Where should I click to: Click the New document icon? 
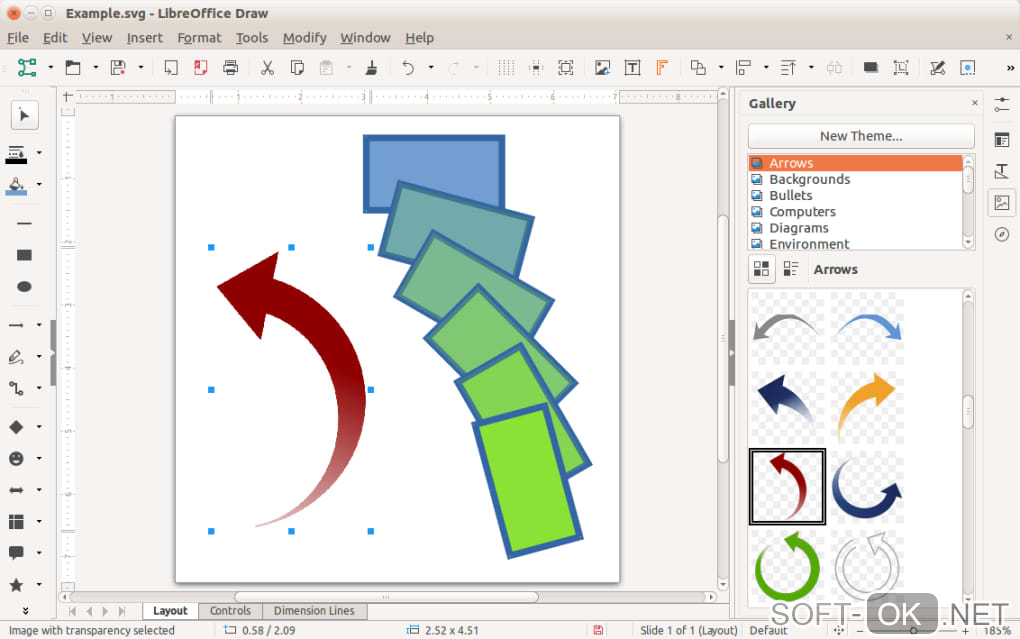pos(27,67)
